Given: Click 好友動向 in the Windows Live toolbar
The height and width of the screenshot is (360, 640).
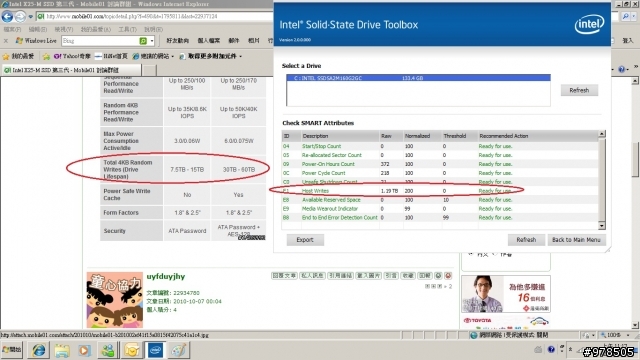Looking at the screenshot, I should click(x=178, y=40).
